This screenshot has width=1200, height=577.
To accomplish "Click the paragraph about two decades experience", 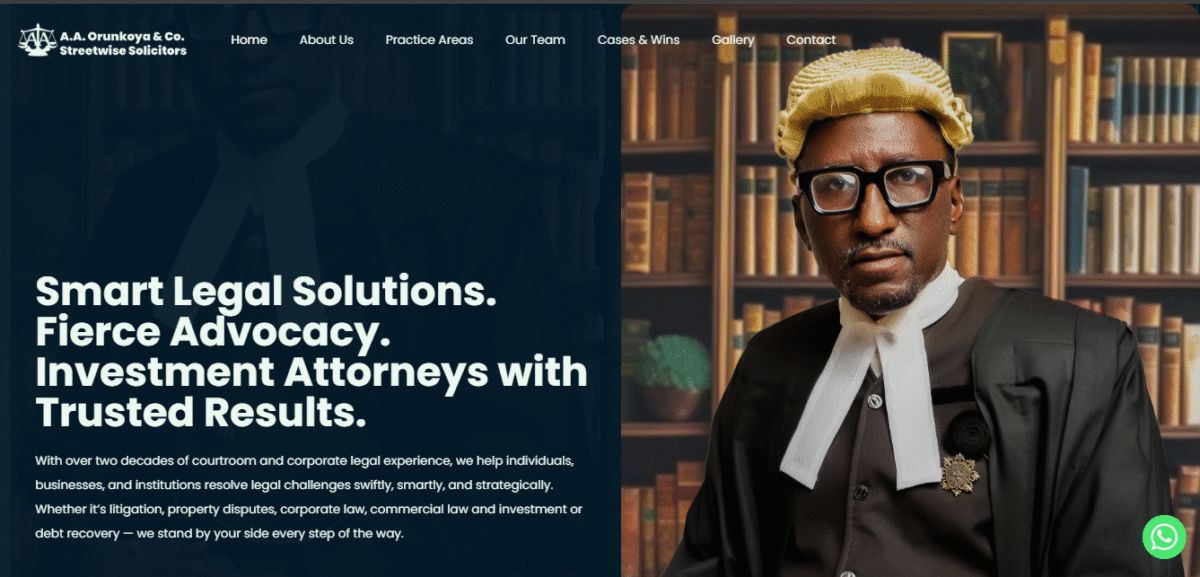I will point(309,497).
